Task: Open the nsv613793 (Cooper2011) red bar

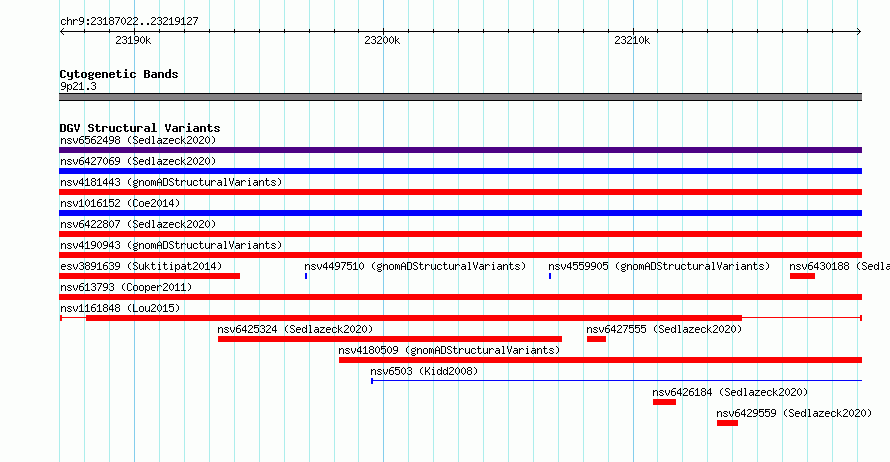Action: click(460, 297)
